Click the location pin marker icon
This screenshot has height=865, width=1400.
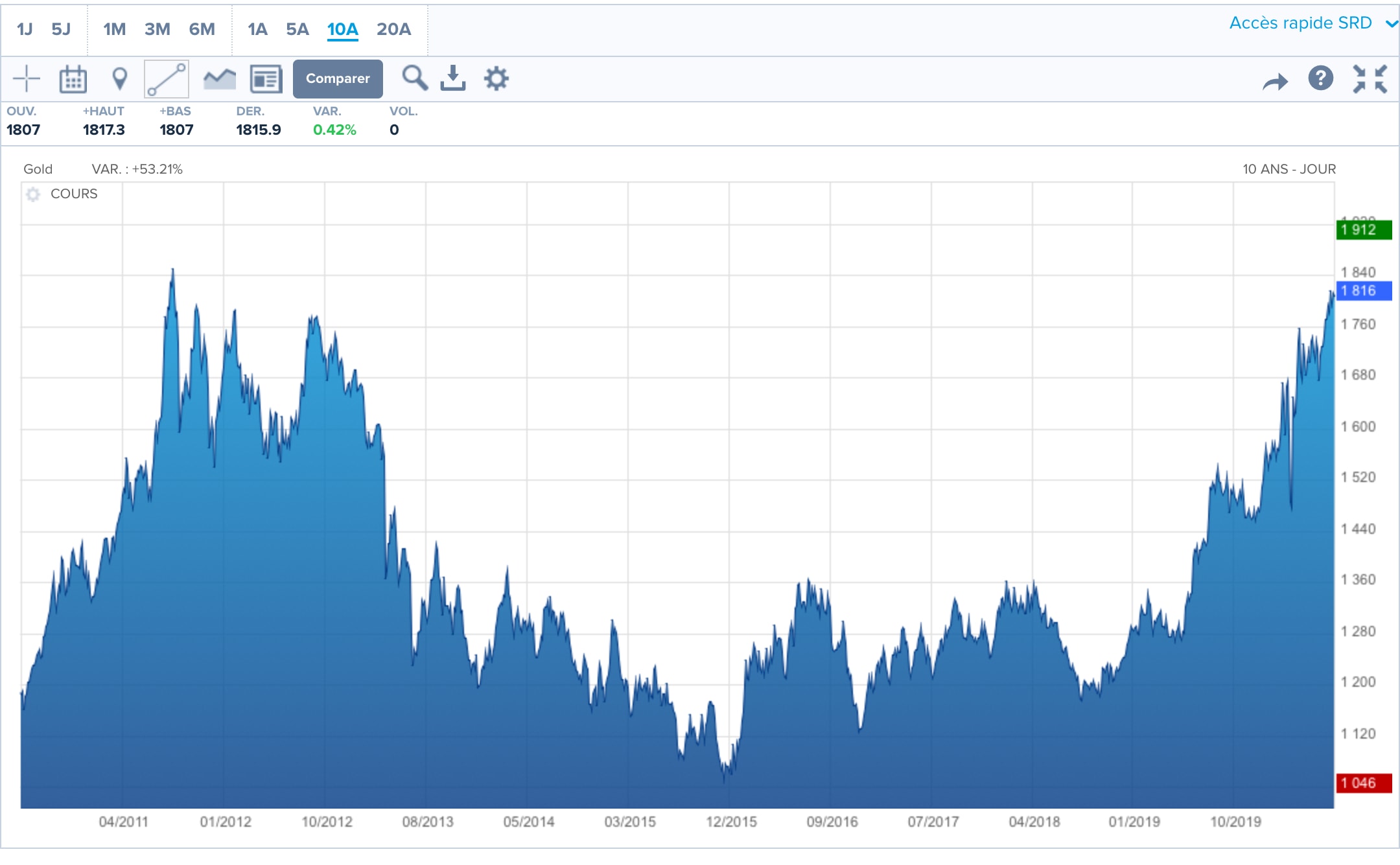pyautogui.click(x=119, y=79)
